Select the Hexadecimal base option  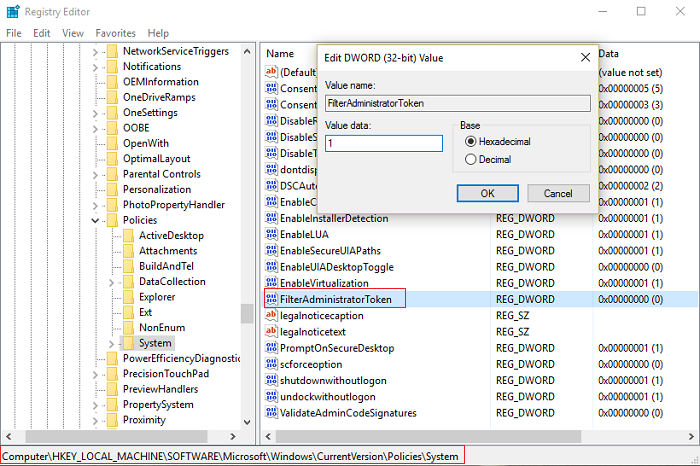[471, 142]
